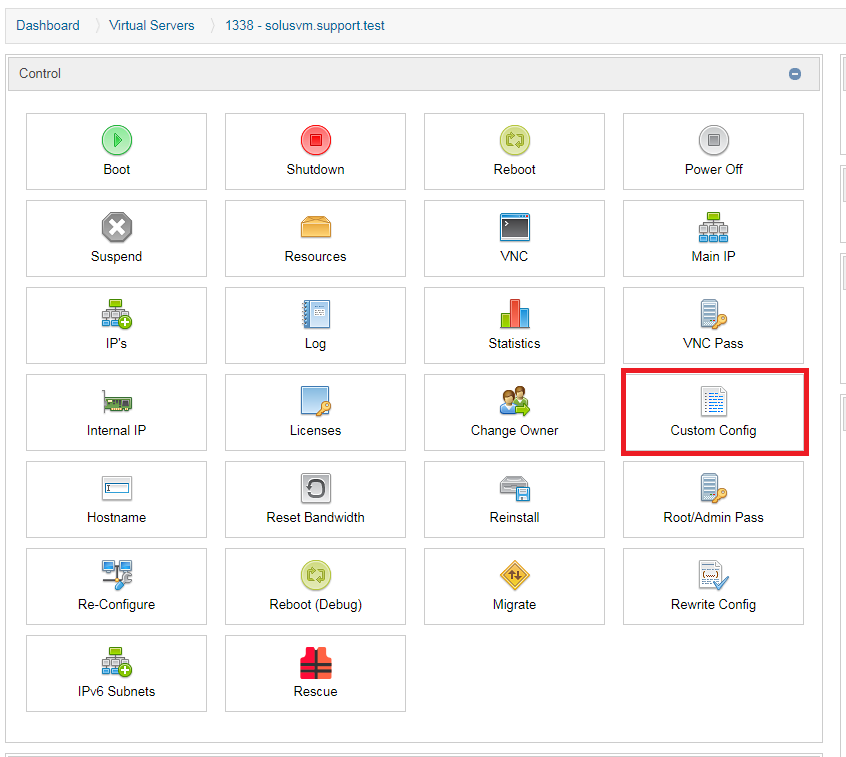Open the Log notebook icon
The image size is (846, 757).
315,314
